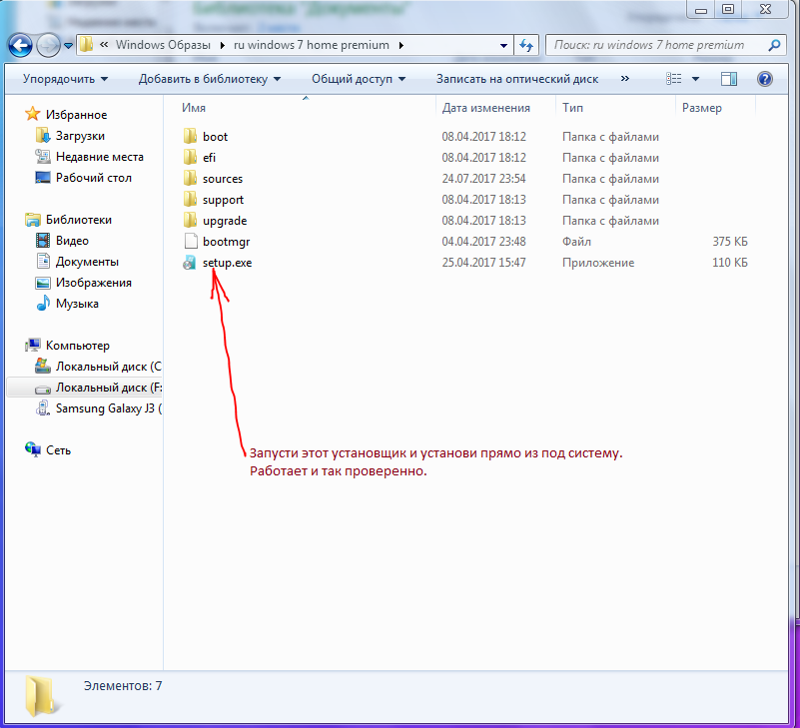Open "Избранное" in the navigation pane
This screenshot has height=728, width=800.
pos(76,115)
